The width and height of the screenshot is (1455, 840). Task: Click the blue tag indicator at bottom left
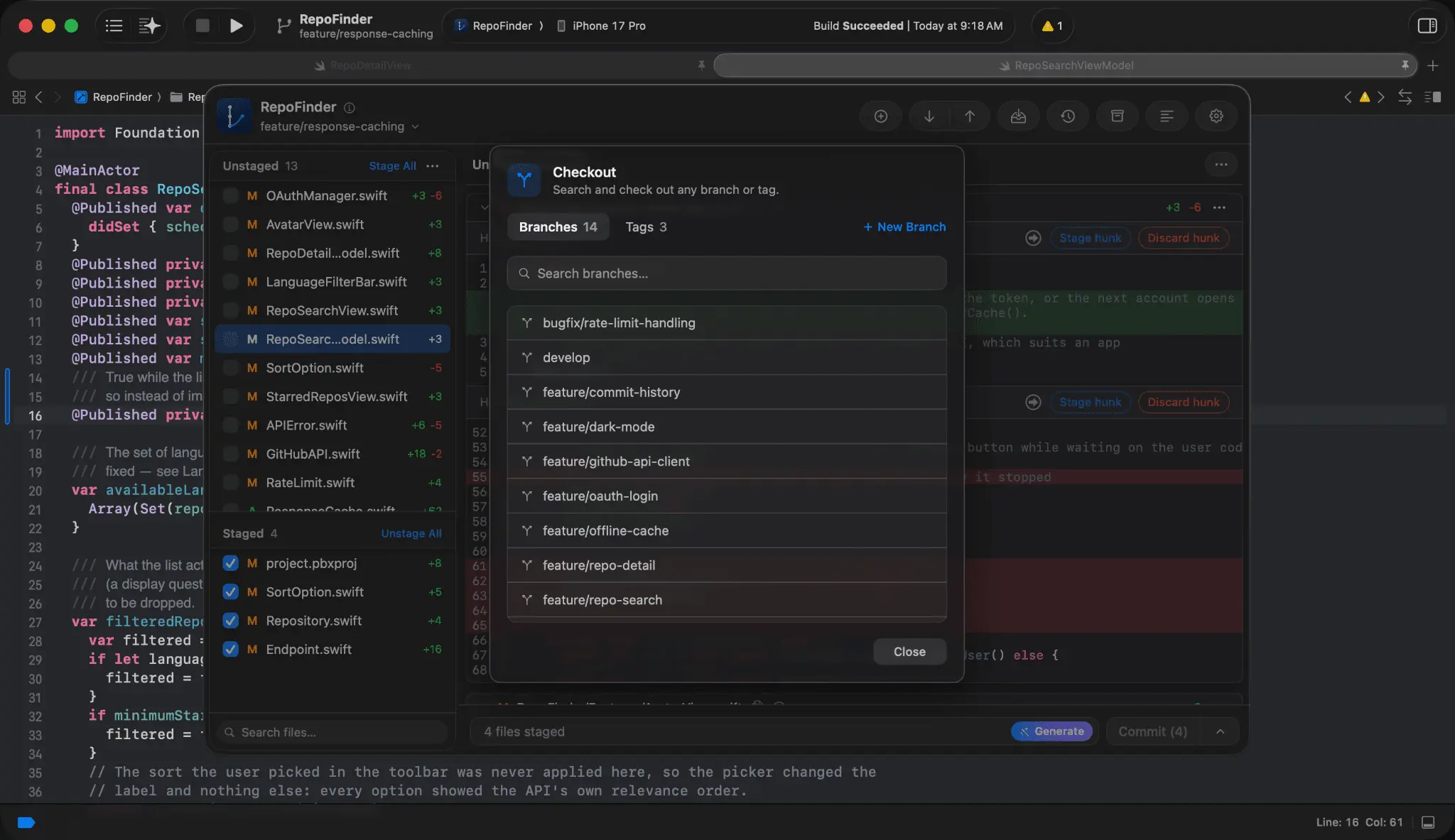pyautogui.click(x=26, y=822)
